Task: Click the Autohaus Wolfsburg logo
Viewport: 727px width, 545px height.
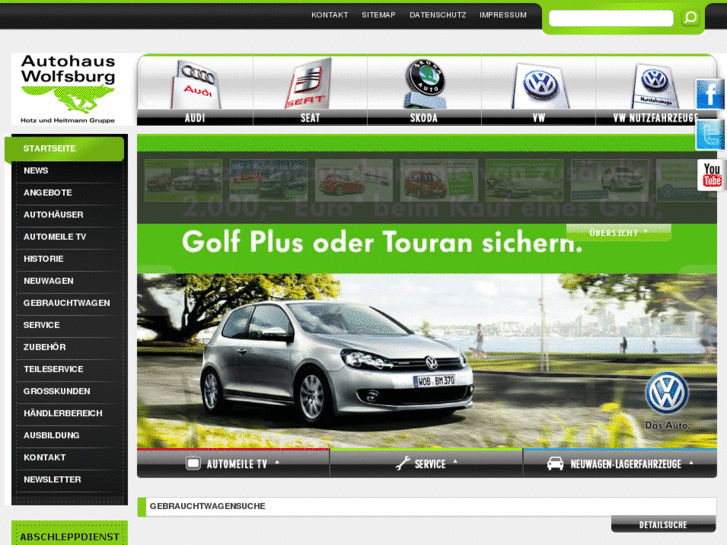Action: coord(68,89)
